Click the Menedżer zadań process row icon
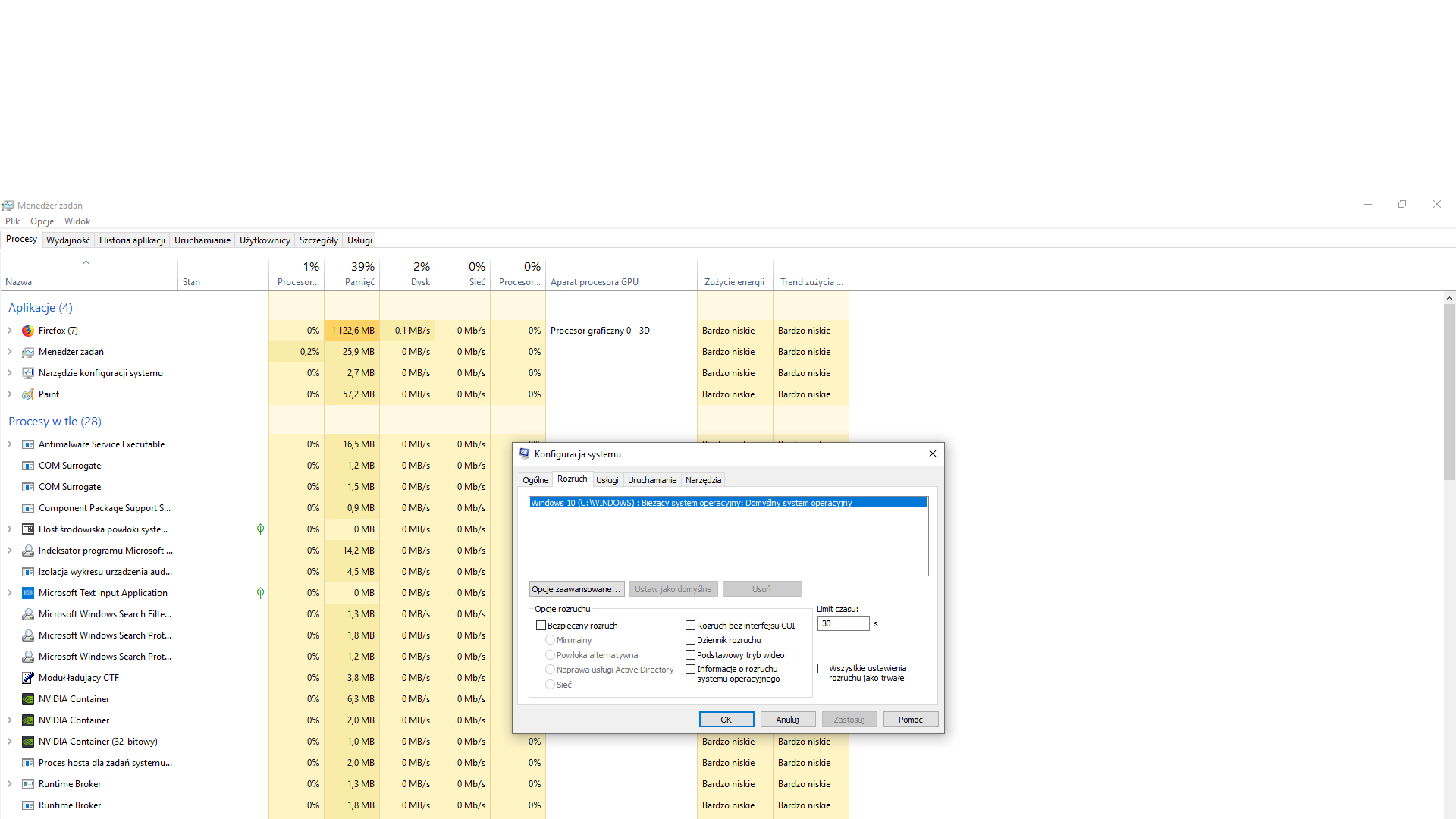Viewport: 1456px width, 819px height. (x=28, y=352)
